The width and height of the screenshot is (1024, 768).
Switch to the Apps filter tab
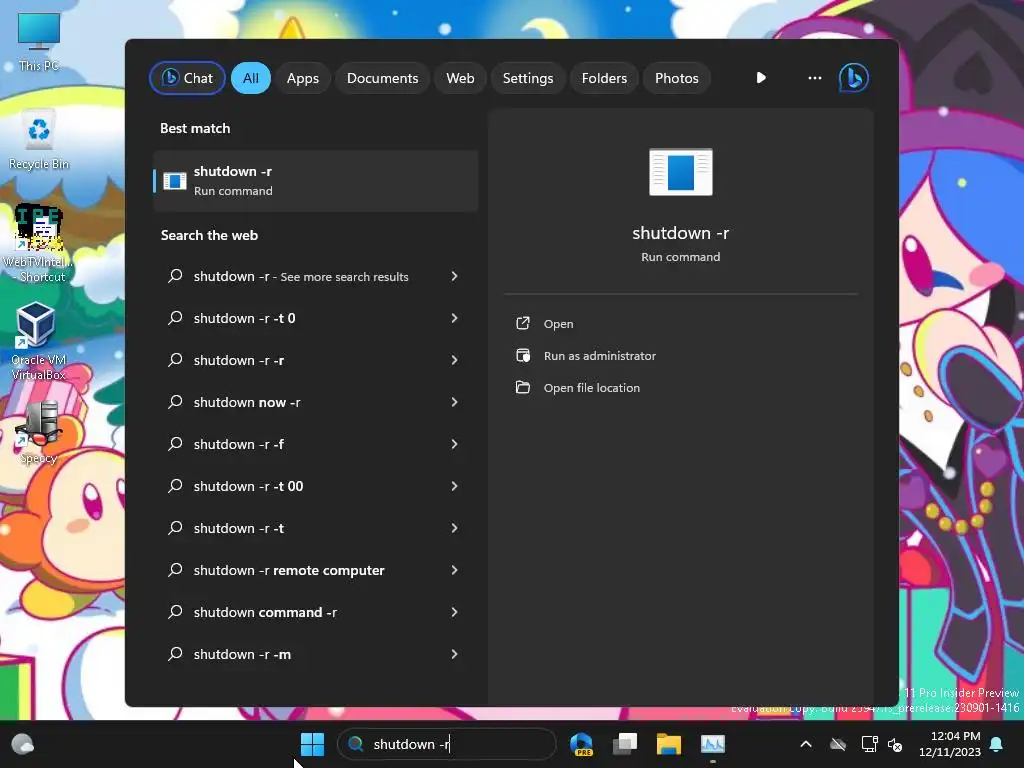click(x=302, y=78)
